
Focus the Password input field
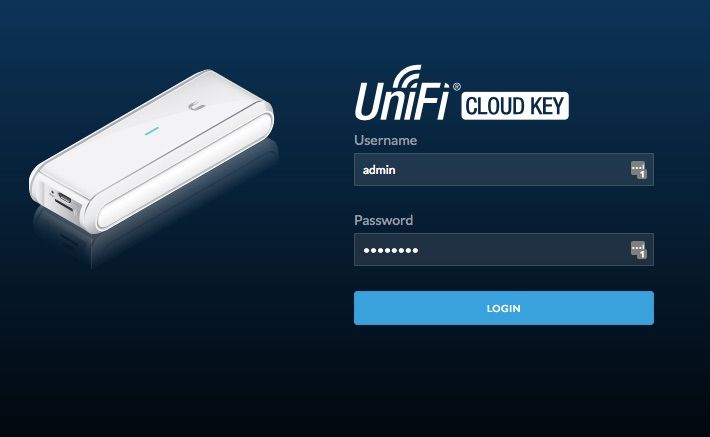coord(504,250)
